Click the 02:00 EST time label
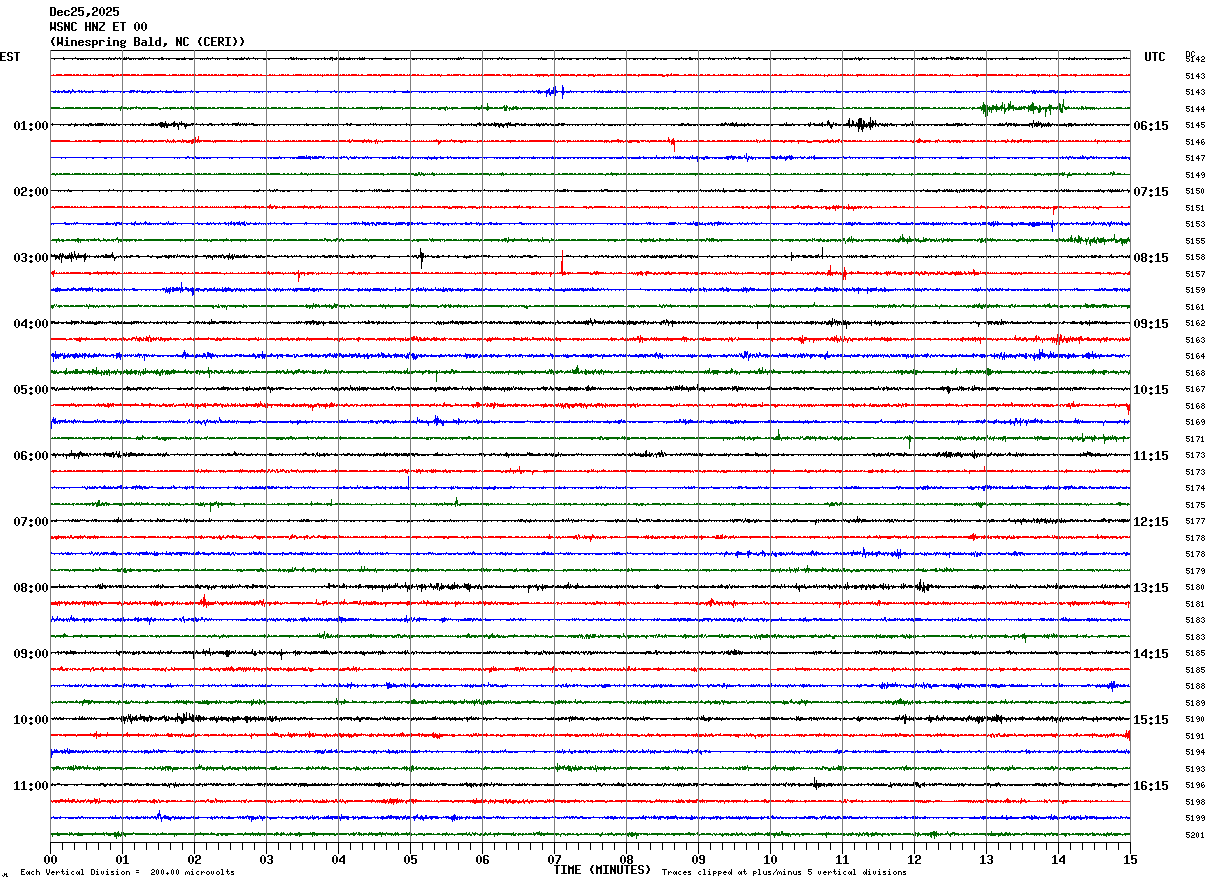This screenshot has height=886, width=1210. coord(31,192)
